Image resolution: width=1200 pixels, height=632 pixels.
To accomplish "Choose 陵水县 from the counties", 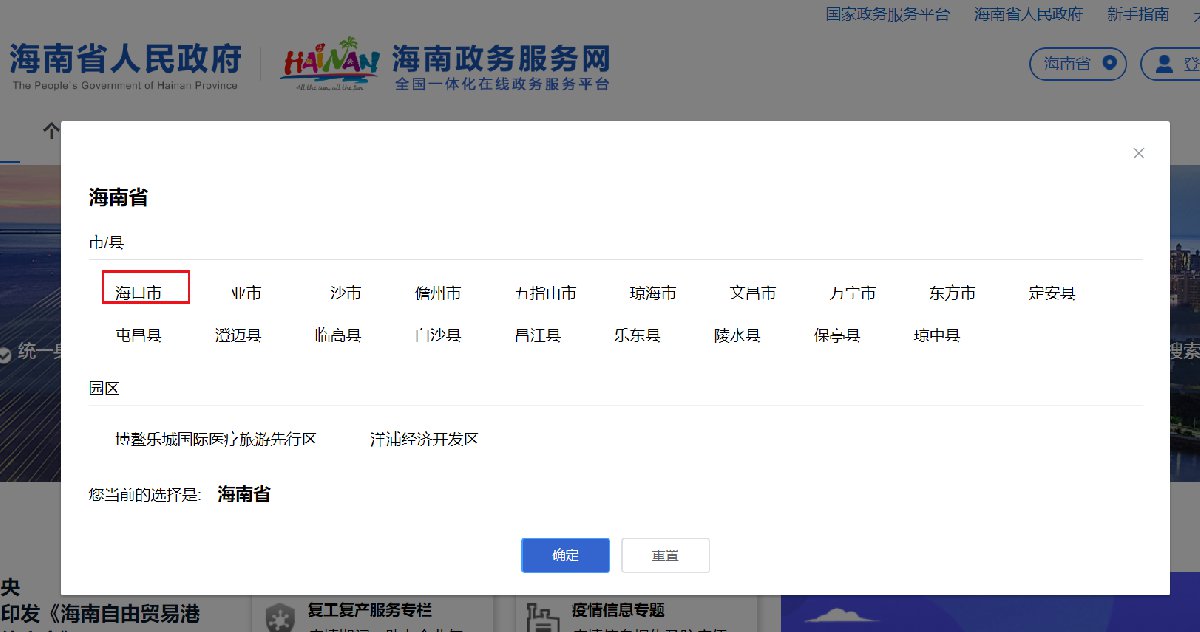I will (x=737, y=335).
